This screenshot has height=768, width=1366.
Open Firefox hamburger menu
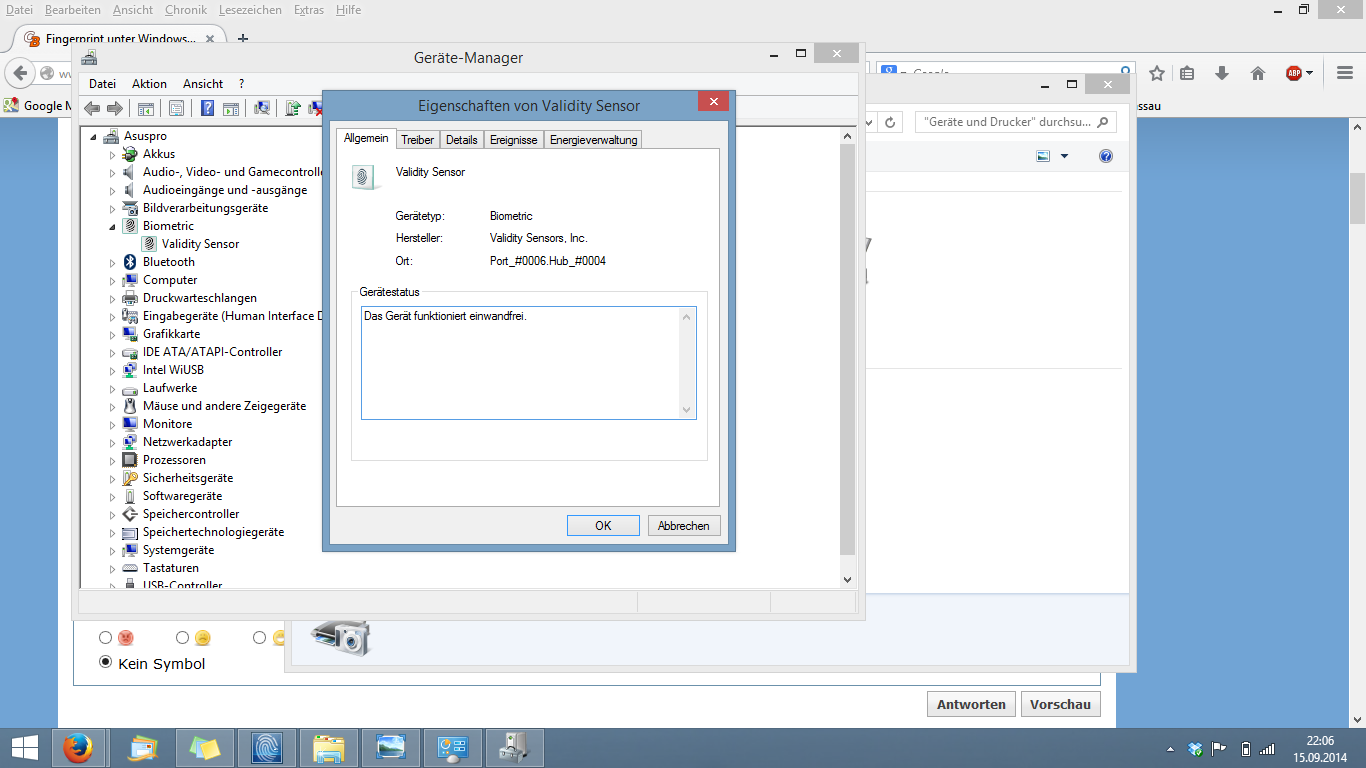coord(1345,73)
